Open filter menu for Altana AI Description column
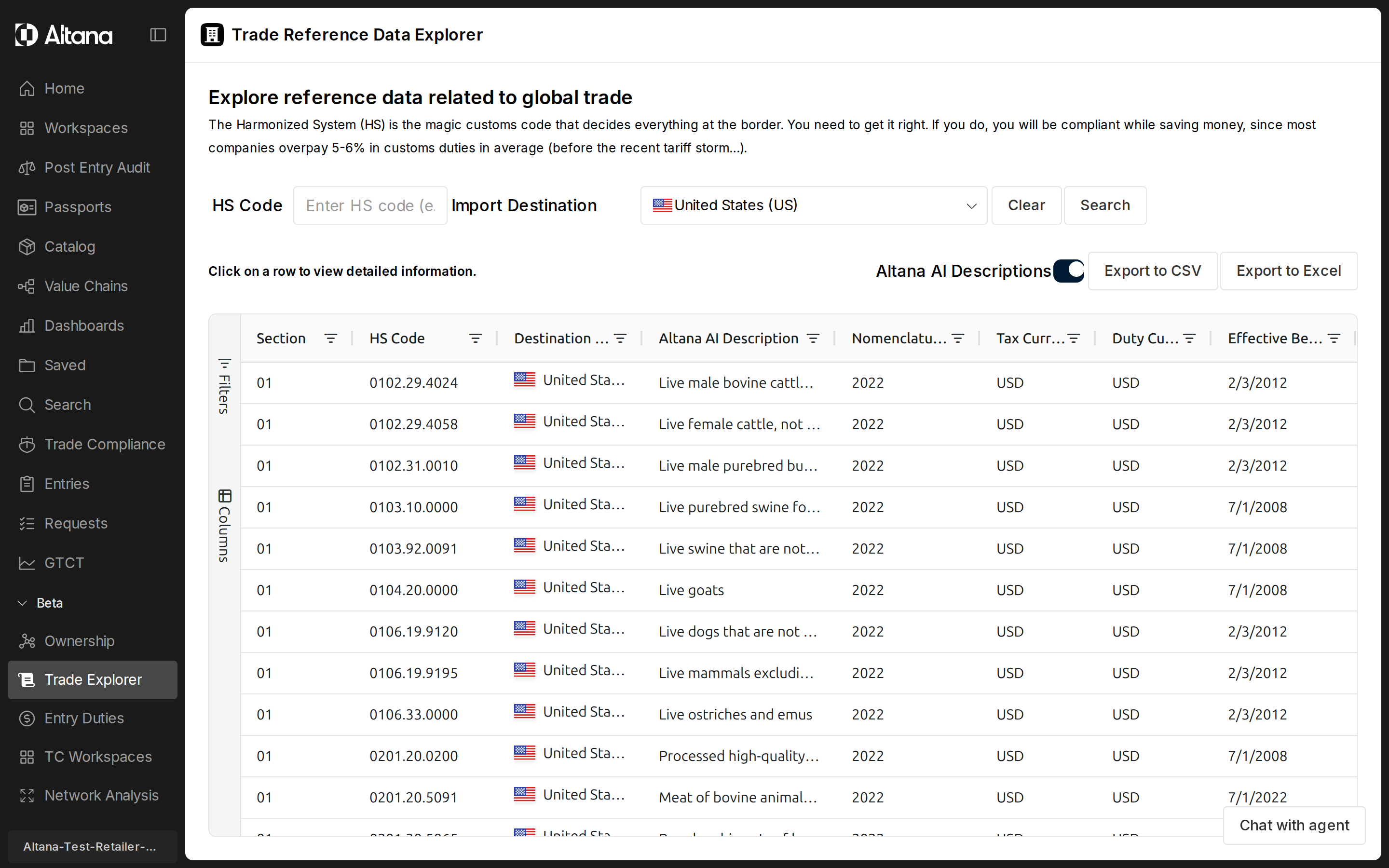Screen dimensions: 1389x868 coord(813,339)
